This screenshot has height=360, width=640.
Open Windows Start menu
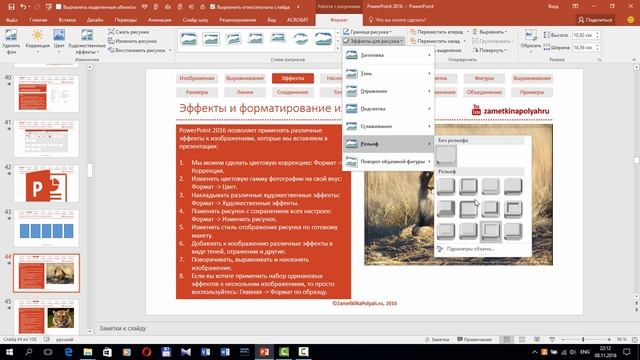(x=9, y=352)
